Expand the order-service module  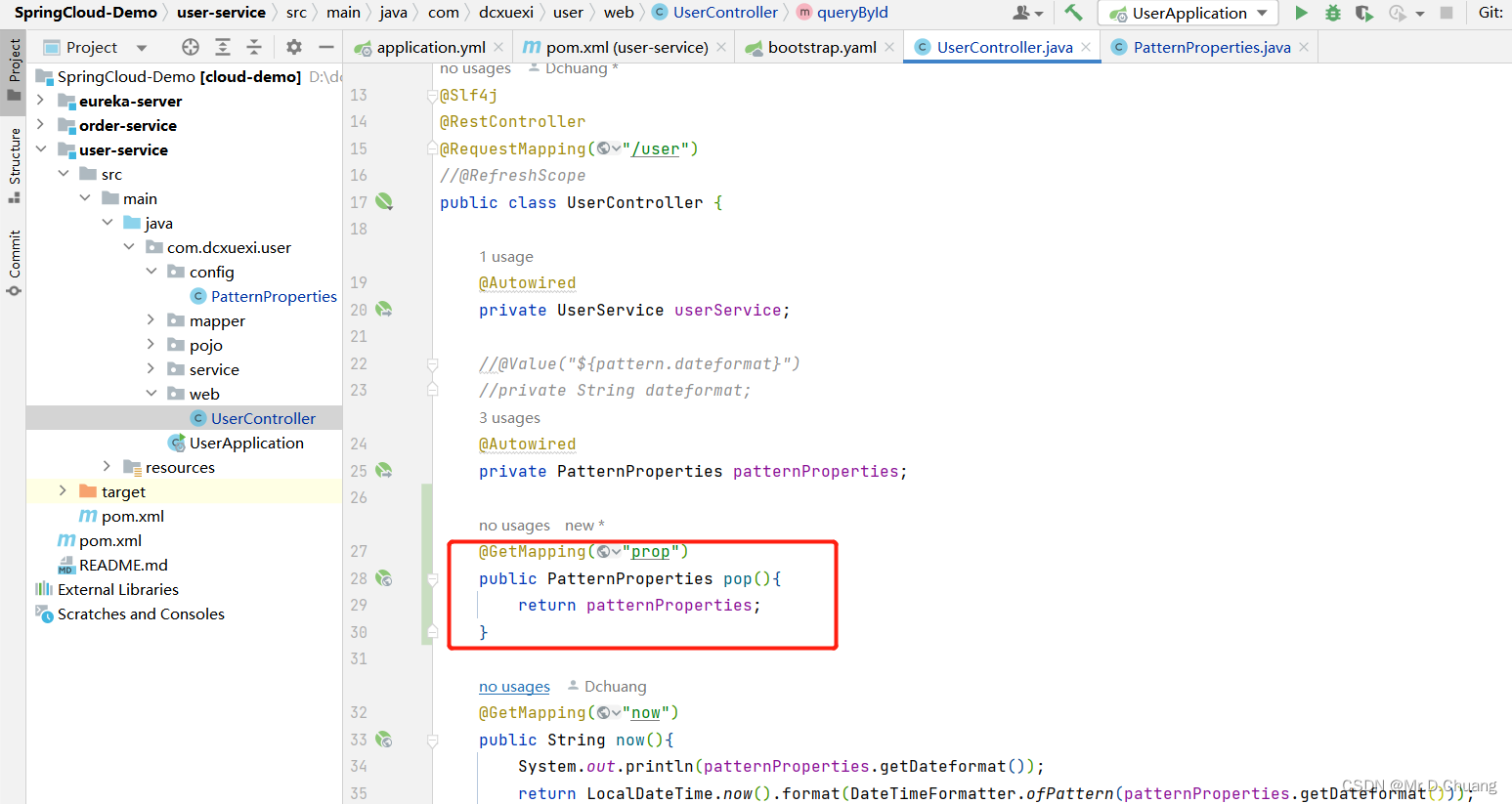pyautogui.click(x=40, y=125)
